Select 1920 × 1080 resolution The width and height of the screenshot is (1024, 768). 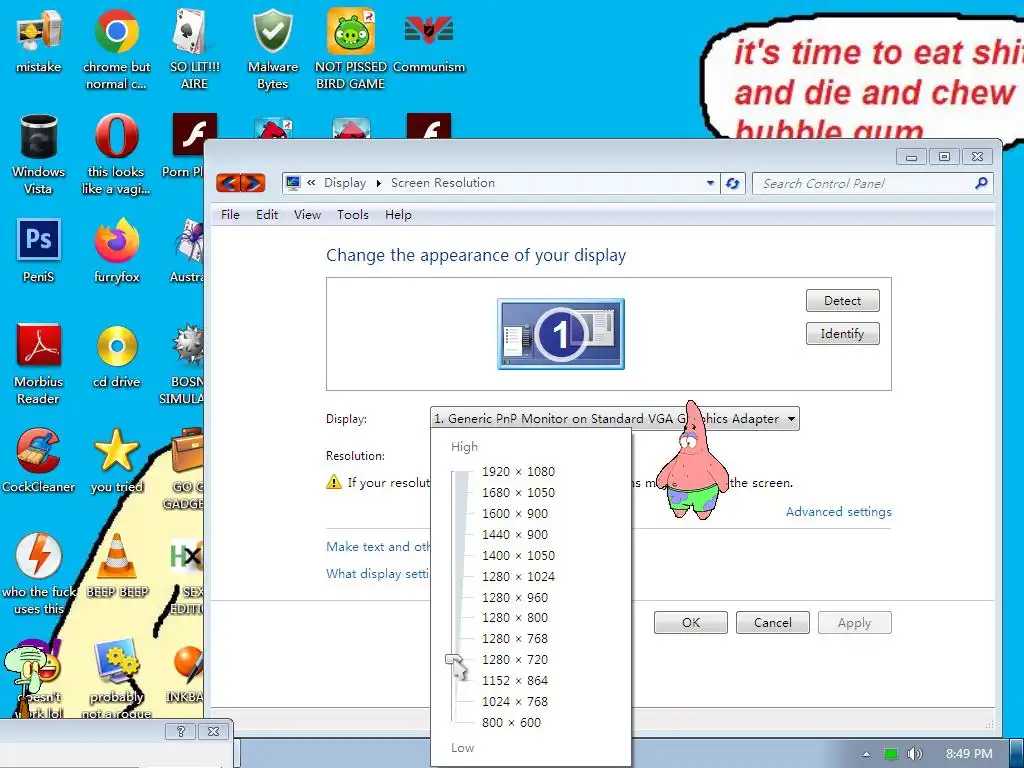coord(519,472)
